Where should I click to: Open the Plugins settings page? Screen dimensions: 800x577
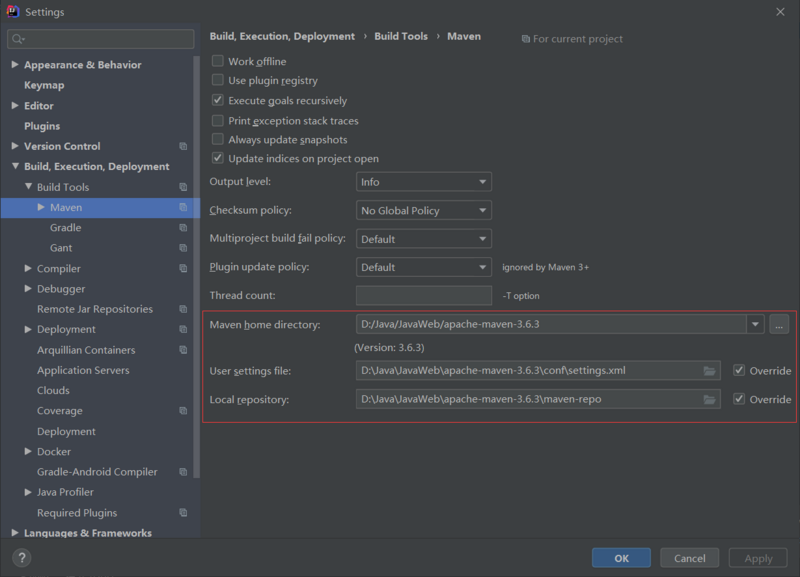42,126
